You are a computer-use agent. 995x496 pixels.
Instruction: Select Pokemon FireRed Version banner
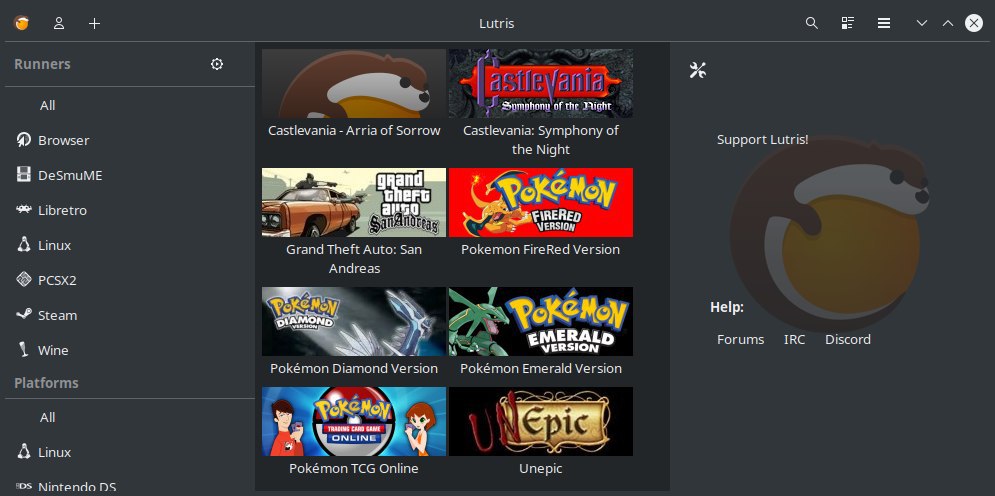(541, 202)
